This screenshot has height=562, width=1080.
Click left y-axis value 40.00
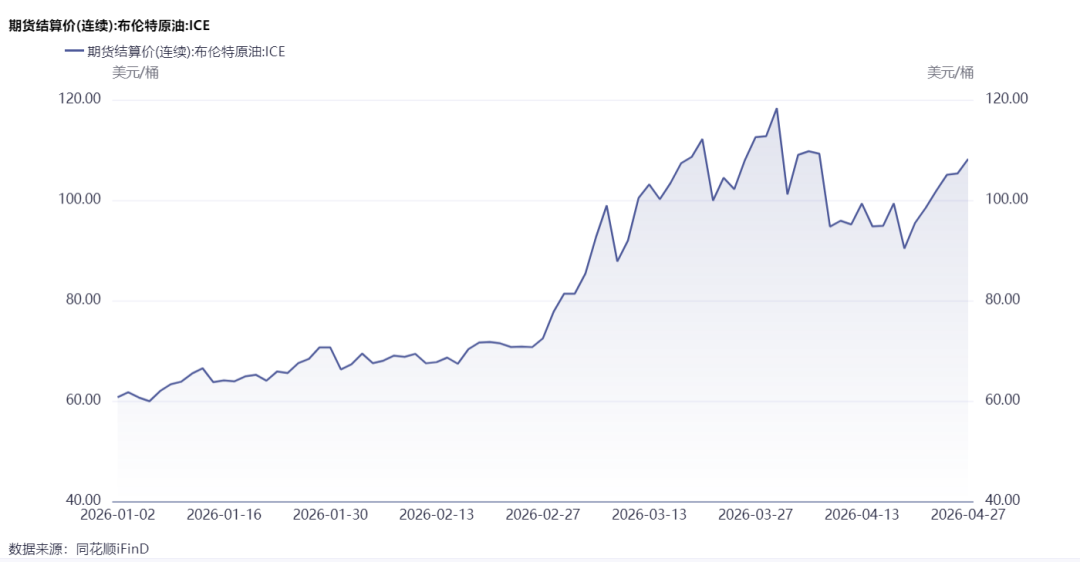[83, 500]
